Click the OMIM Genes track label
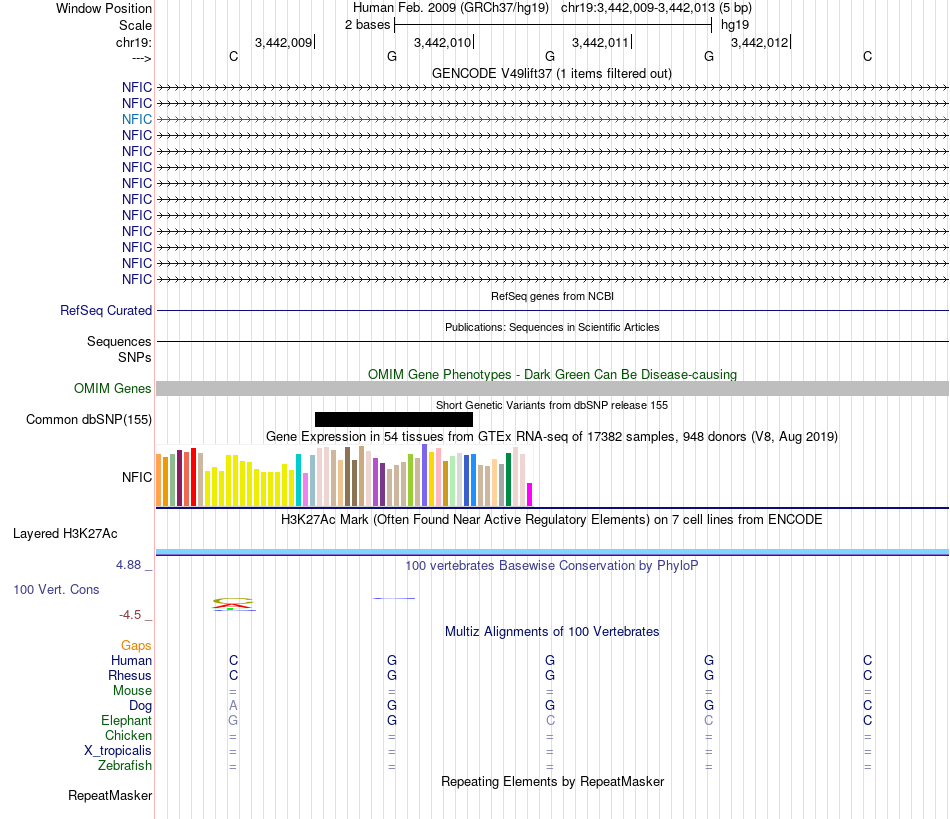Screen dimensions: 950x819 (x=113, y=388)
